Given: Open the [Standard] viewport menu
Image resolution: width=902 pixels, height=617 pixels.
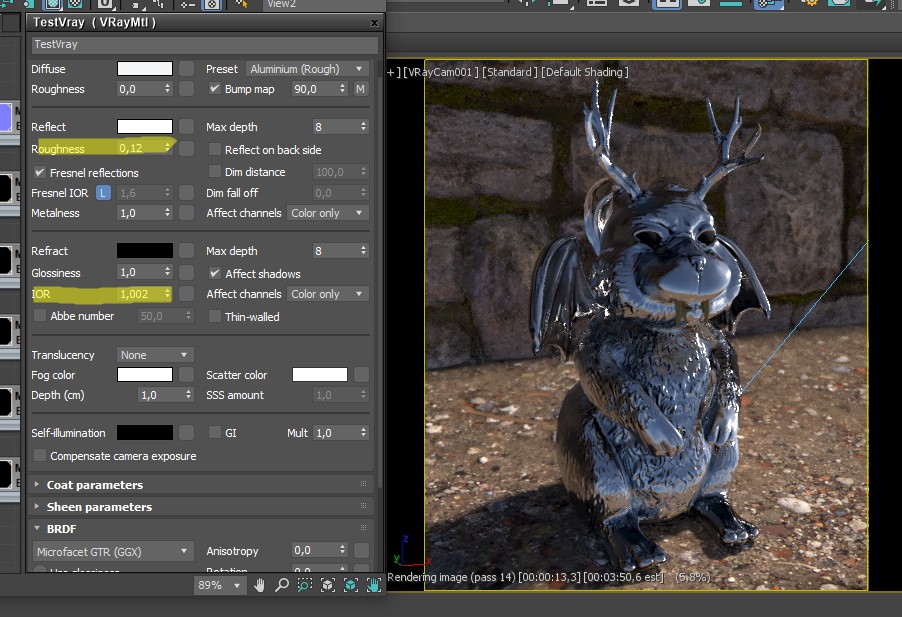Looking at the screenshot, I should tap(509, 72).
